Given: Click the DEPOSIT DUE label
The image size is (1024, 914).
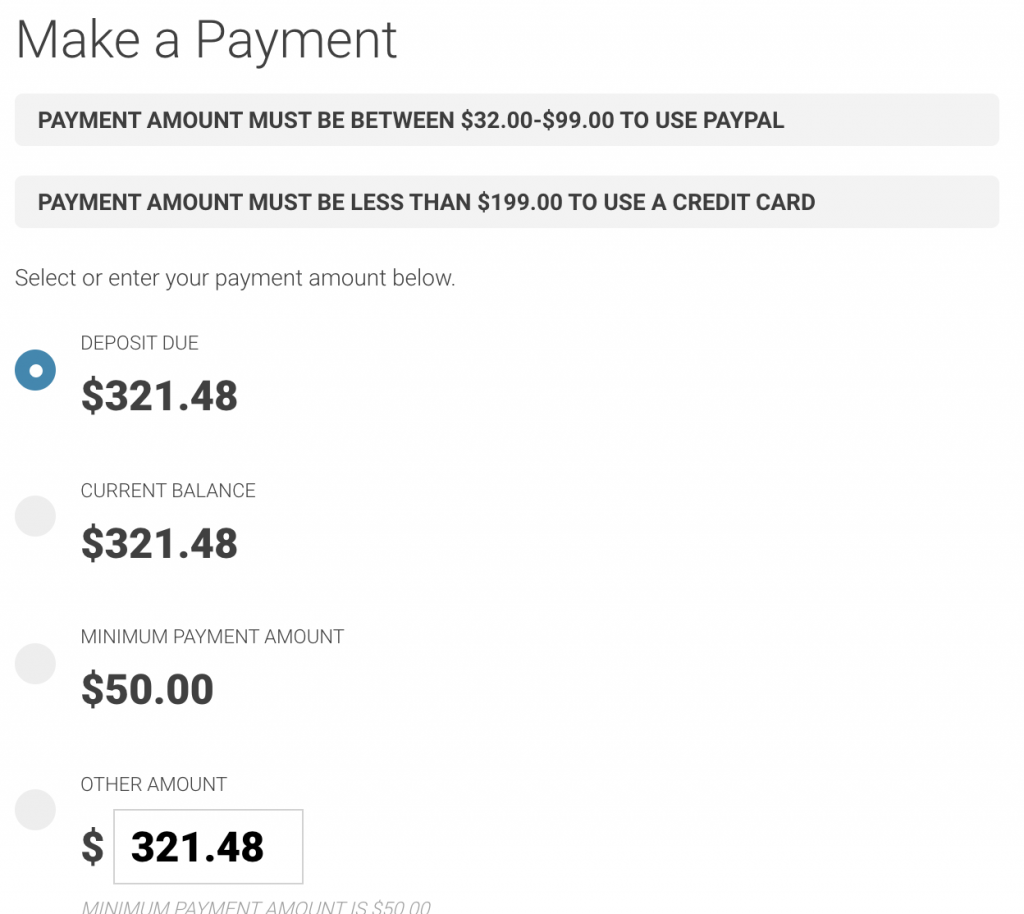Looking at the screenshot, I should coord(139,343).
